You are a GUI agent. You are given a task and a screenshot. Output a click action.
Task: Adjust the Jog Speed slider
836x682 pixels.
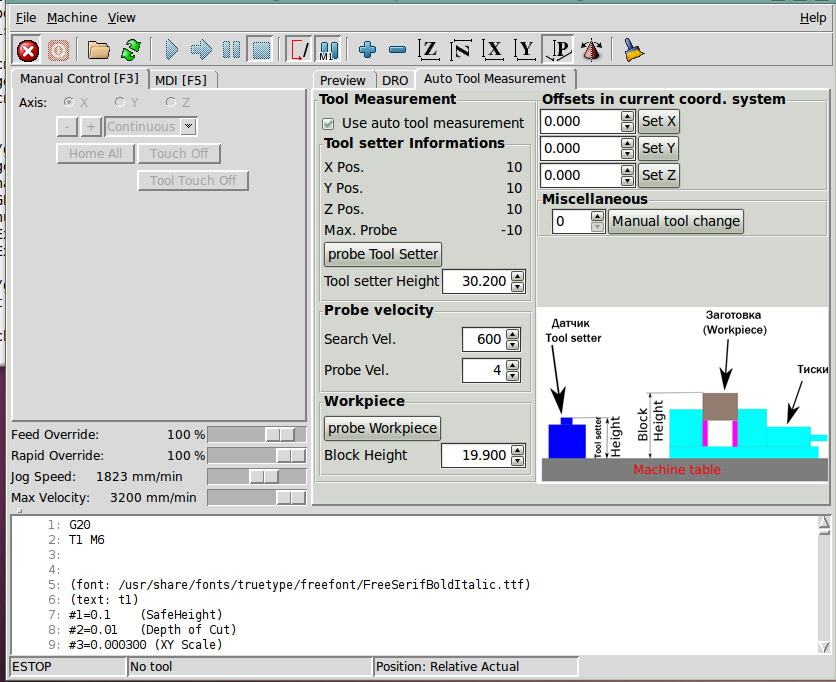coord(264,477)
